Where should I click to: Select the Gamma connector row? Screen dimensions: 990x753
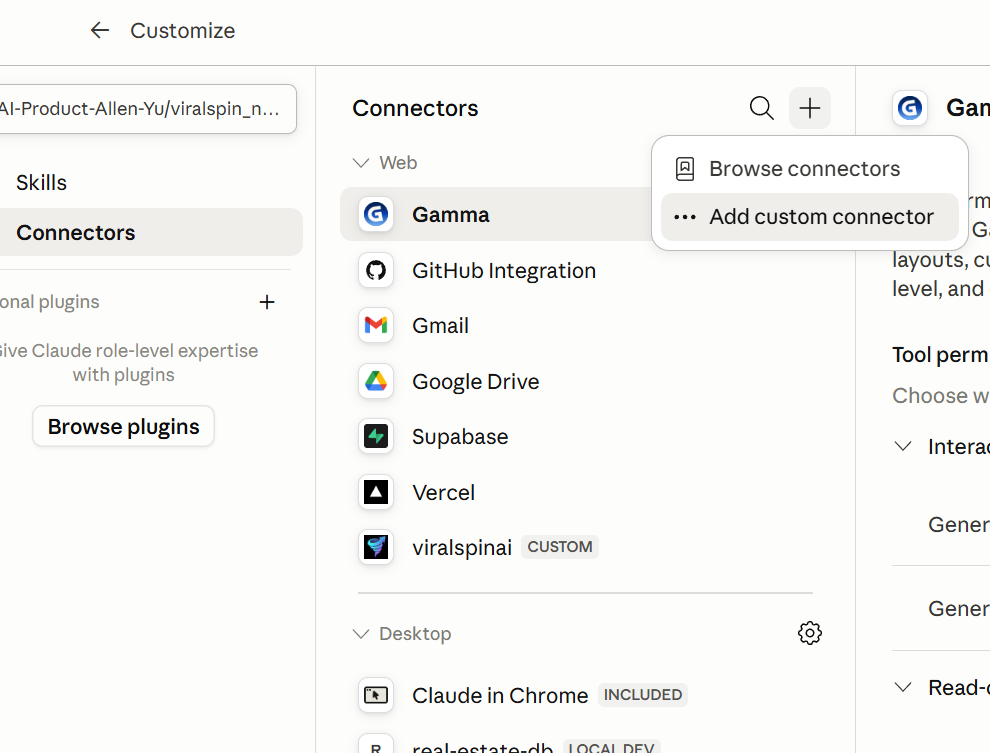pyautogui.click(x=496, y=215)
